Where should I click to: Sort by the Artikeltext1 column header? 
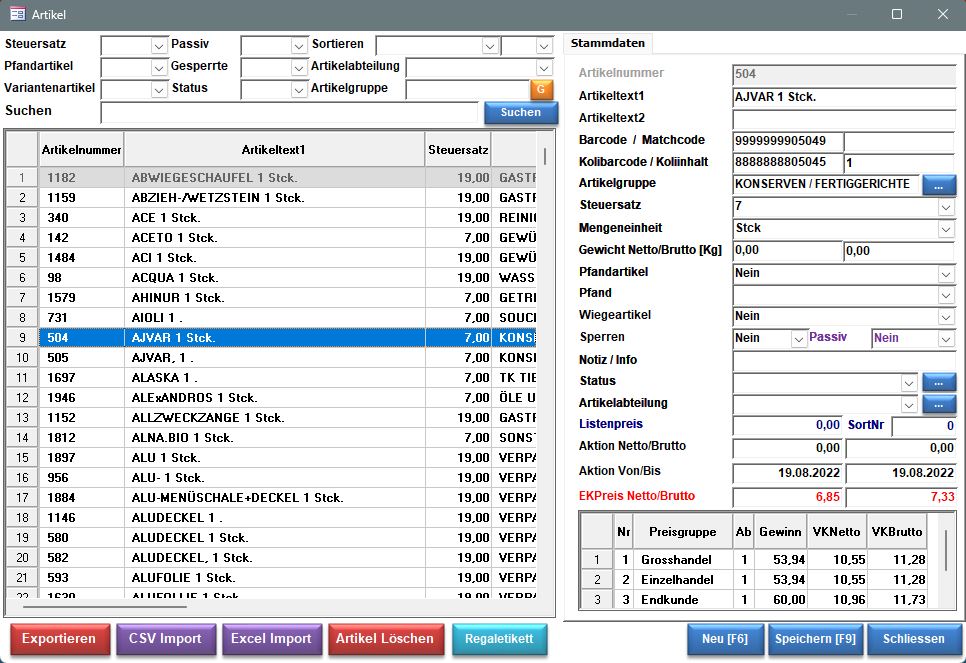[273, 150]
